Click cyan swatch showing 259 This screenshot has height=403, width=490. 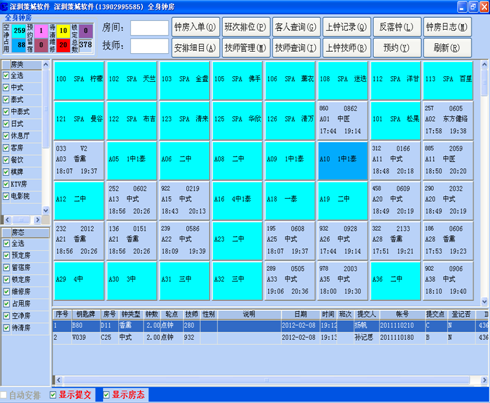pos(19,31)
